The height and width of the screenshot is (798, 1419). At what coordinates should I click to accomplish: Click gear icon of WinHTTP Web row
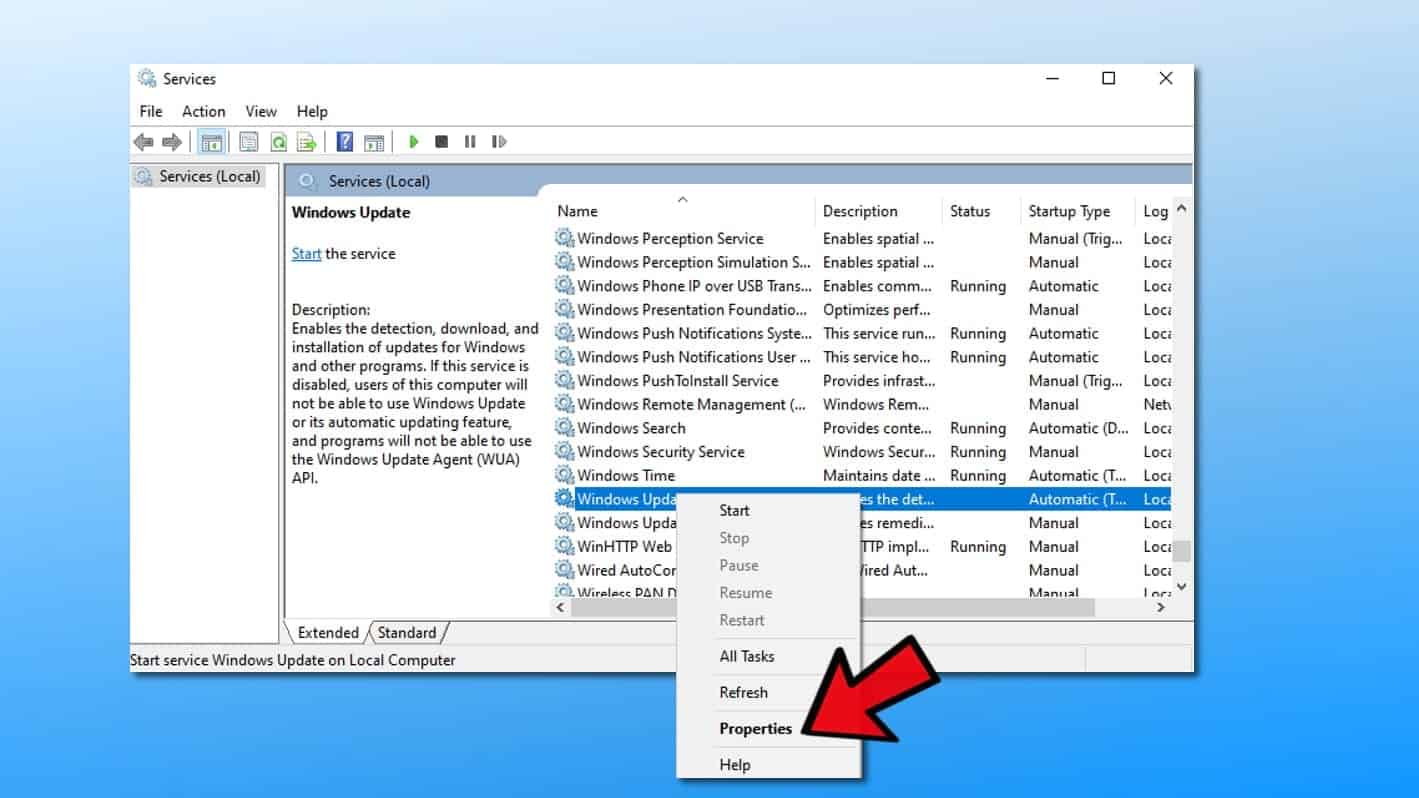[565, 546]
